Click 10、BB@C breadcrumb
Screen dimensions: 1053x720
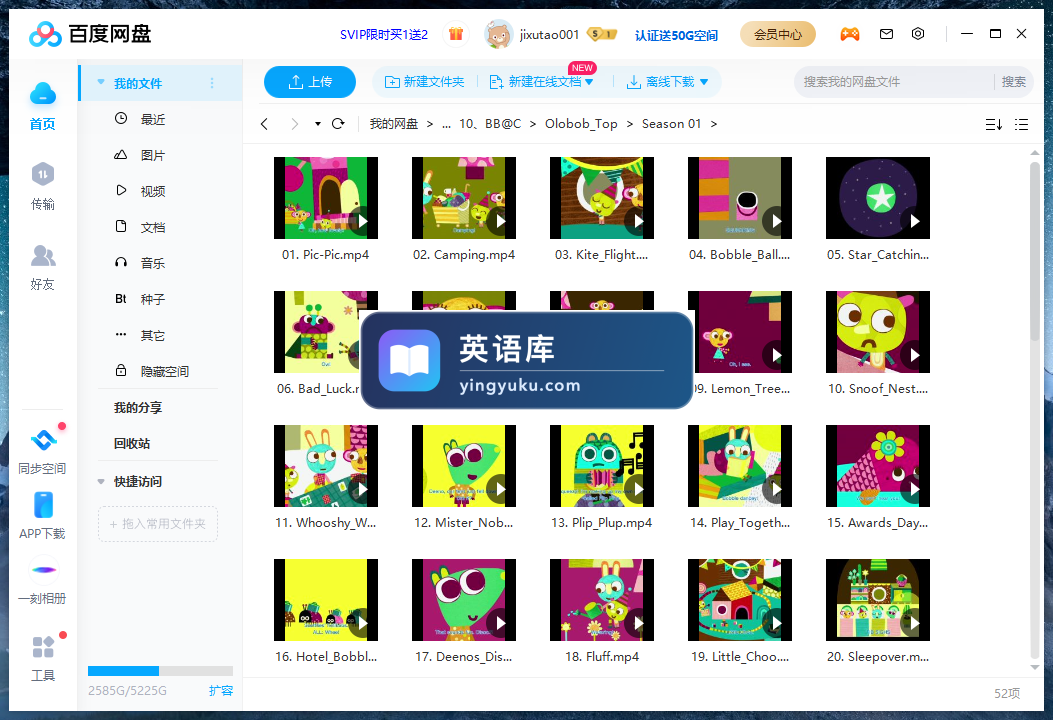pyautogui.click(x=490, y=124)
